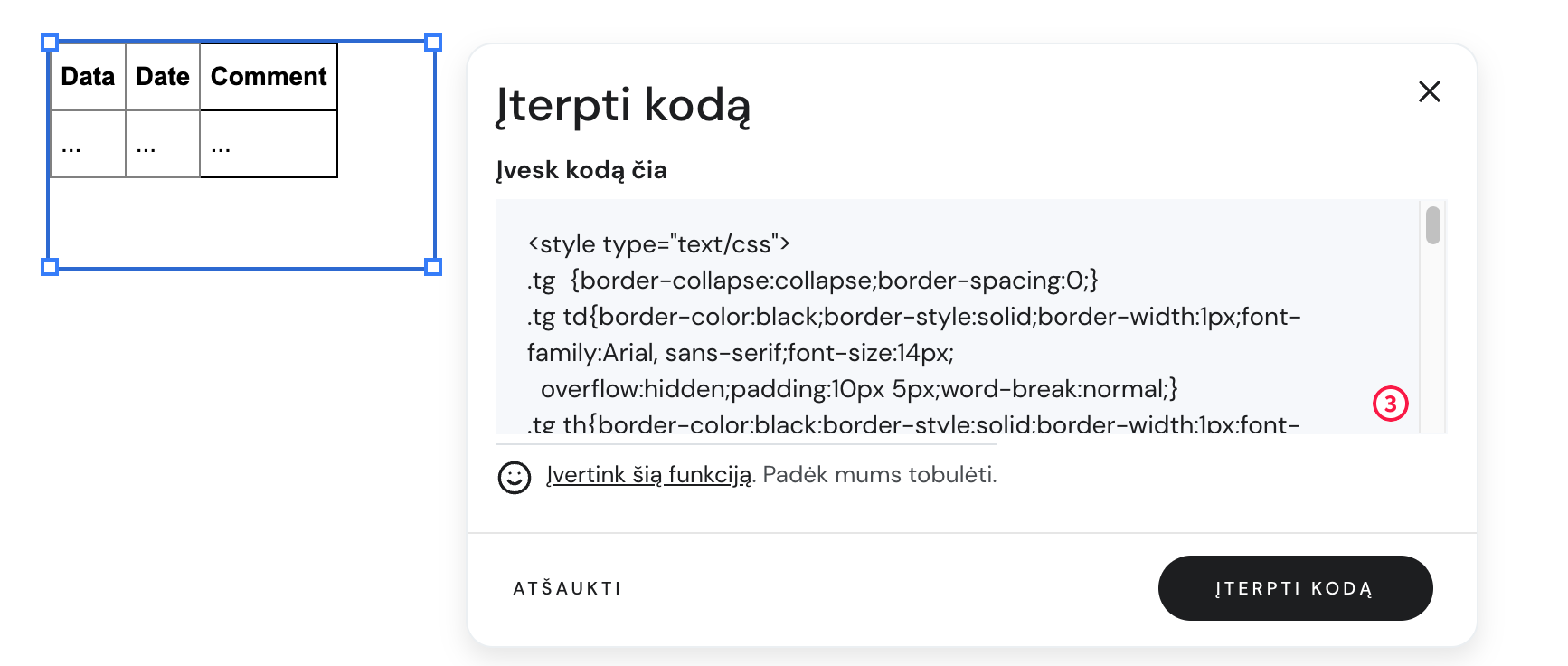Open the Įvertink šią funkciją link
The height and width of the screenshot is (666, 1568).
(648, 475)
